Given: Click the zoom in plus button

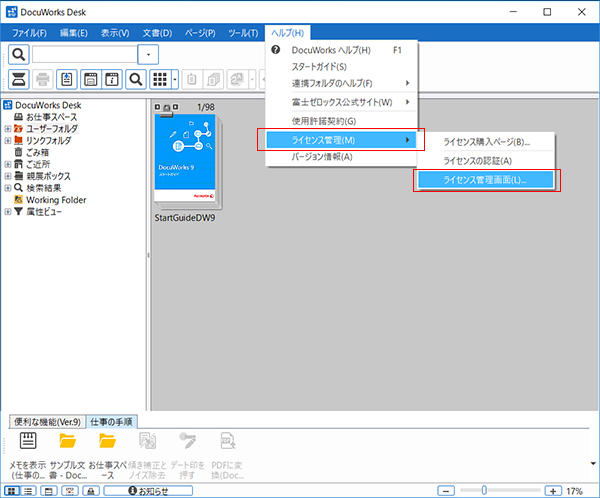Looking at the screenshot, I should tap(553, 491).
